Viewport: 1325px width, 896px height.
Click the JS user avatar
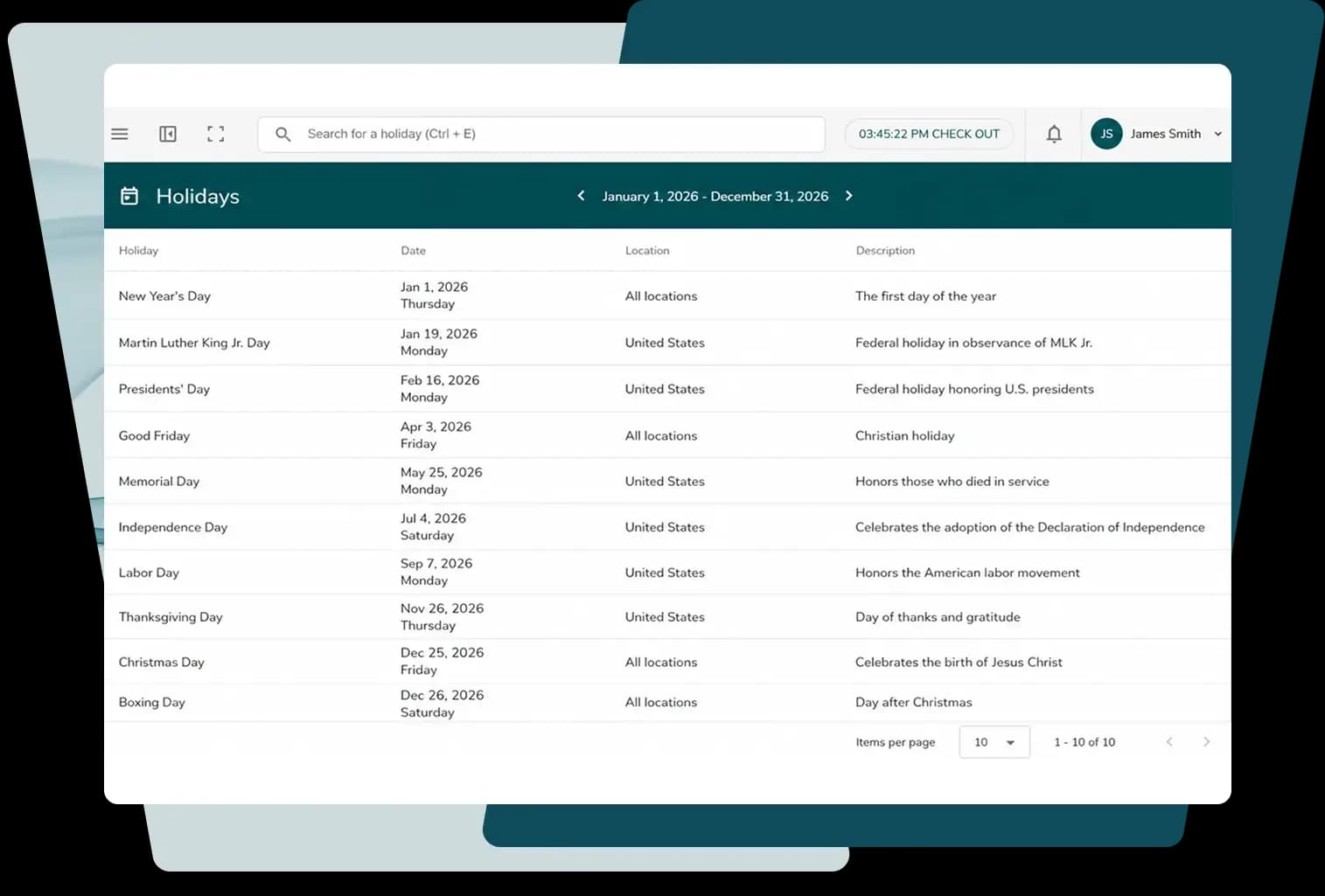(x=1106, y=134)
